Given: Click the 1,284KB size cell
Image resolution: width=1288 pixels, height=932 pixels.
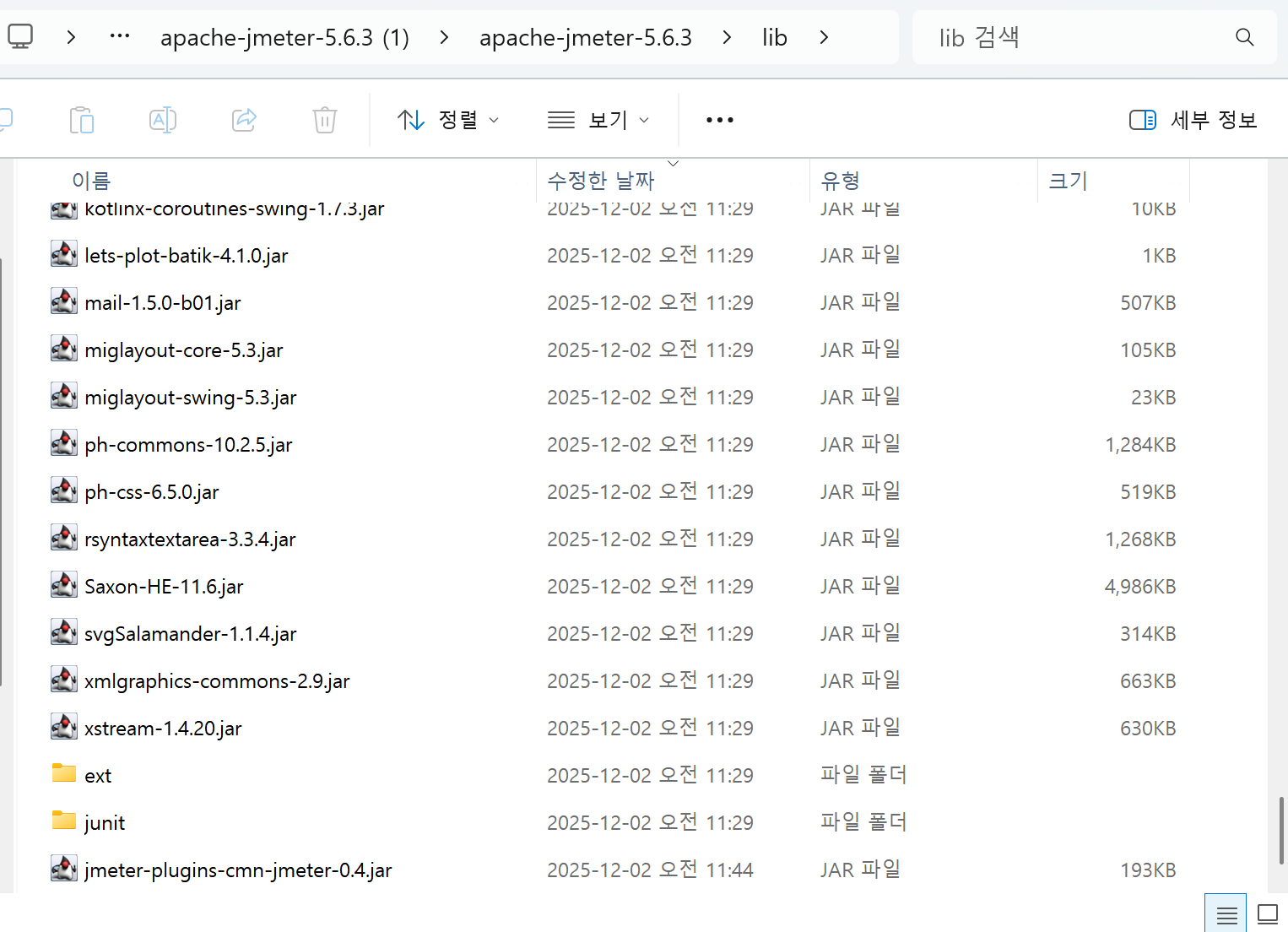Looking at the screenshot, I should [1140, 445].
